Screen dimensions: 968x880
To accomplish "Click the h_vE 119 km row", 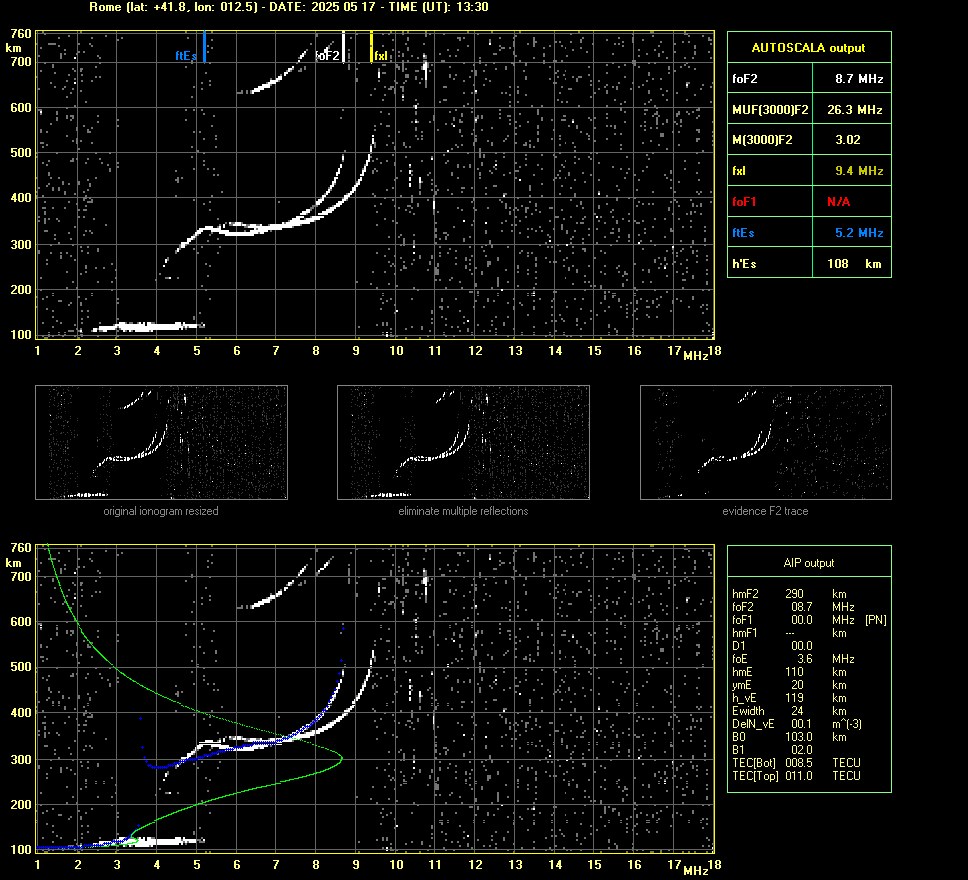I will point(789,698).
